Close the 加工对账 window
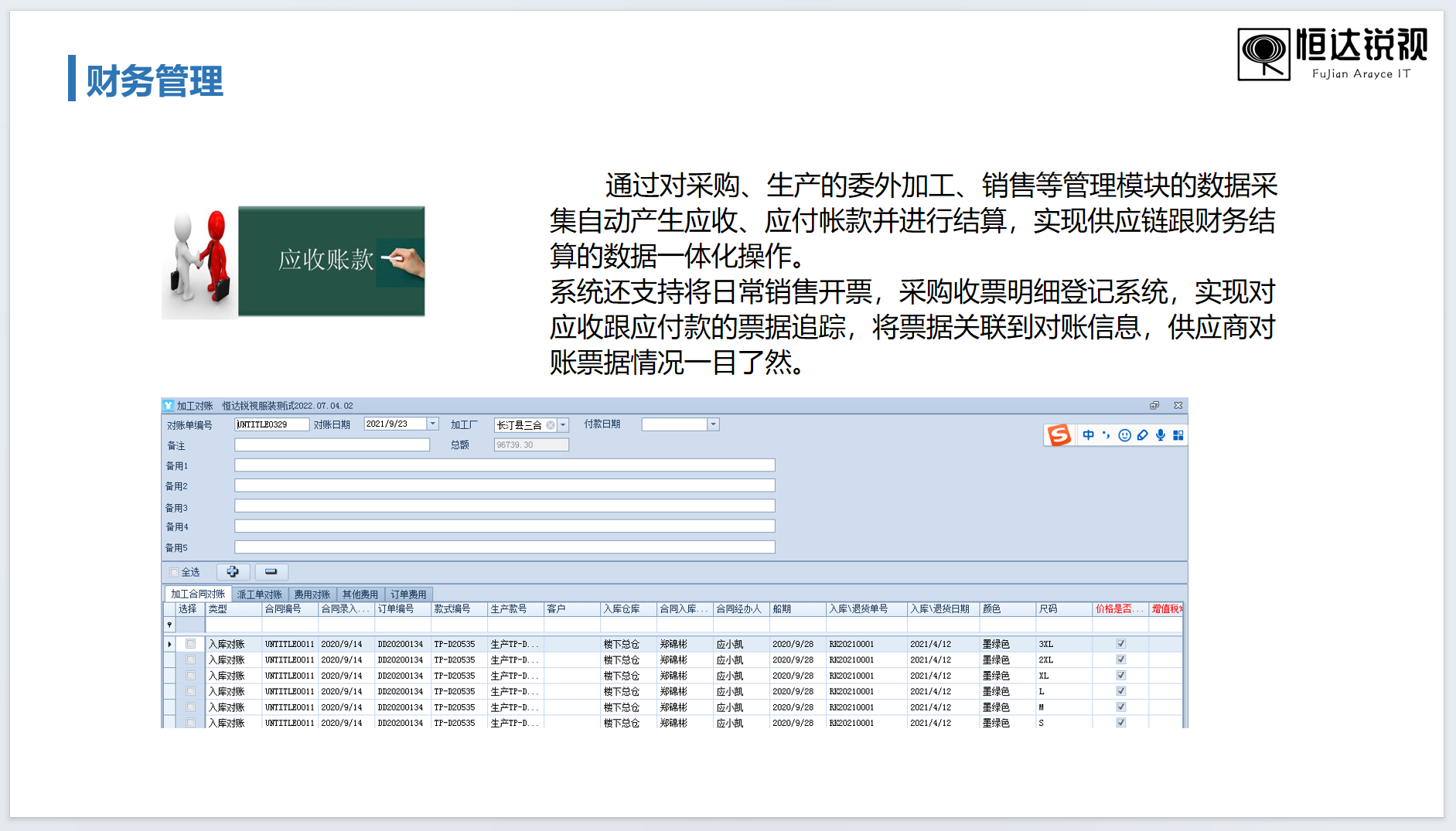1456x831 pixels. coord(1178,405)
